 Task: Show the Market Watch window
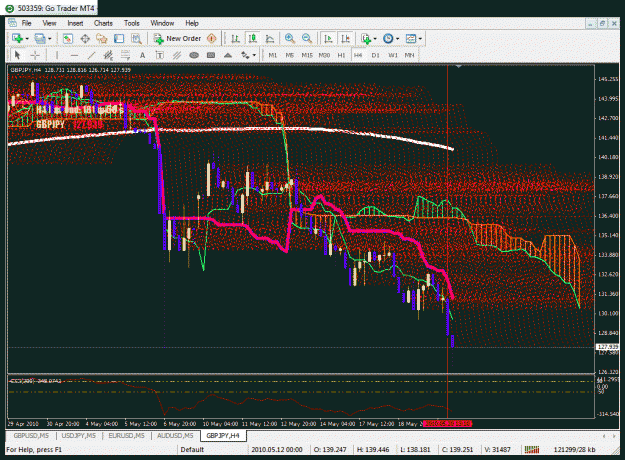click(x=68, y=39)
